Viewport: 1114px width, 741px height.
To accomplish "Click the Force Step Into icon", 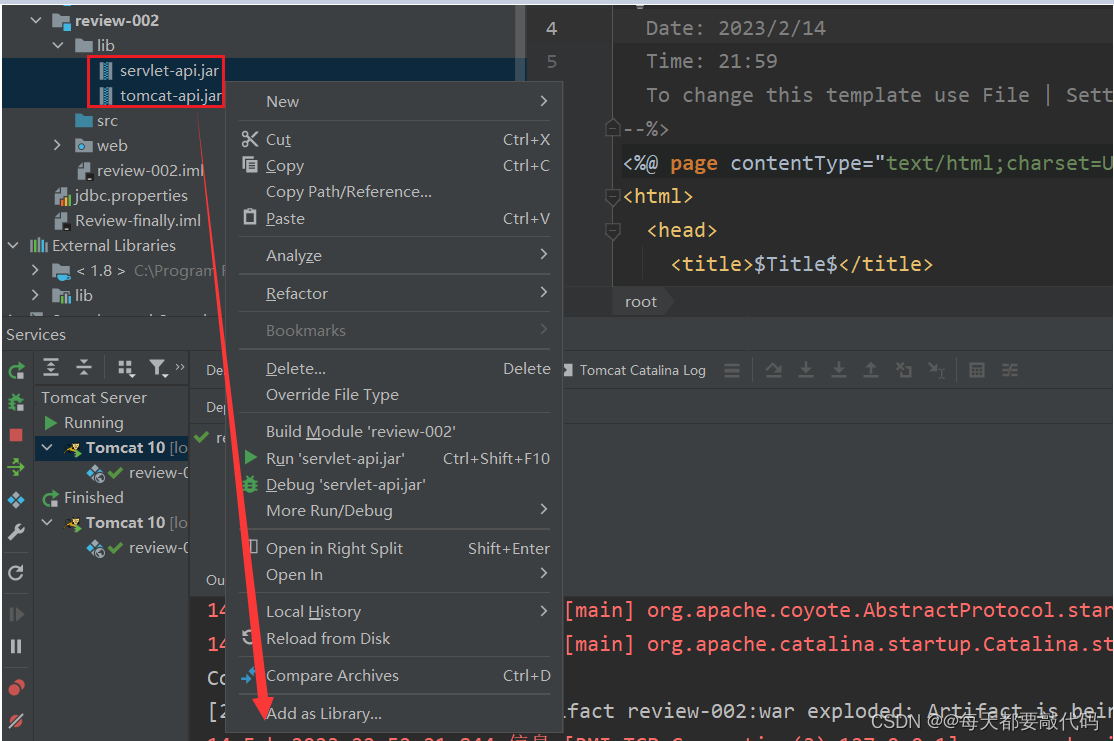I will (839, 370).
